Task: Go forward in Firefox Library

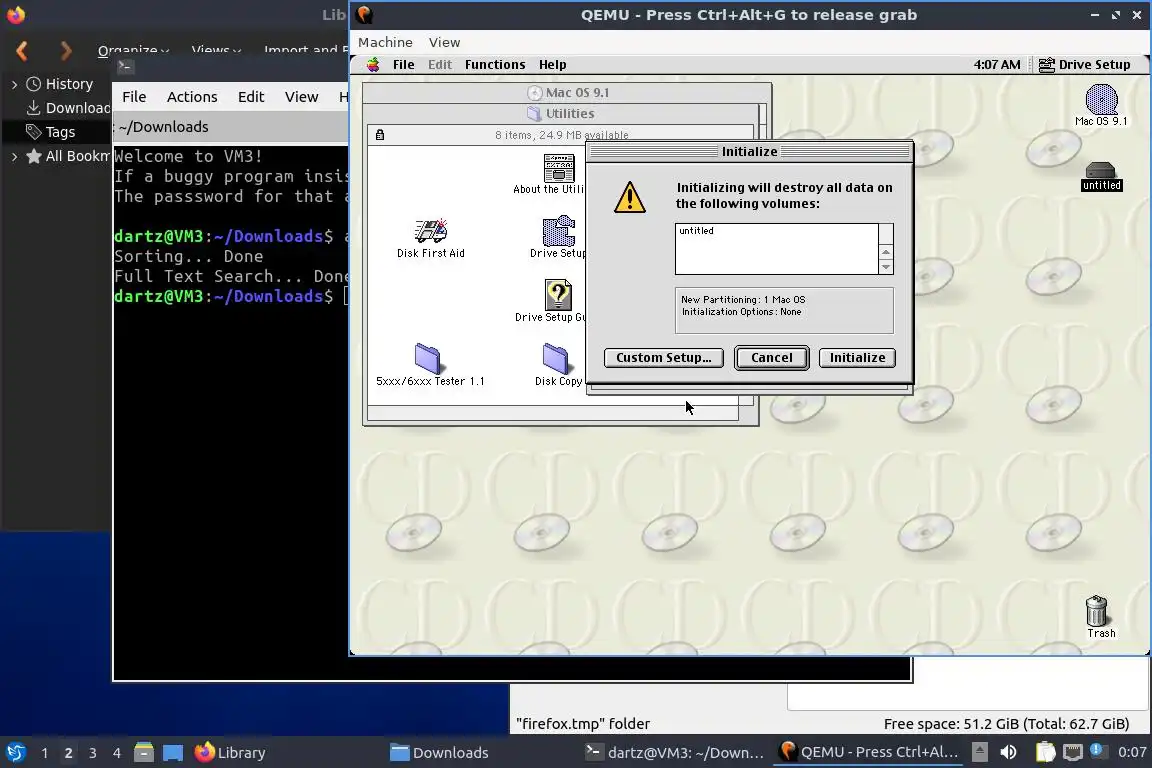Action: pyautogui.click(x=66, y=51)
